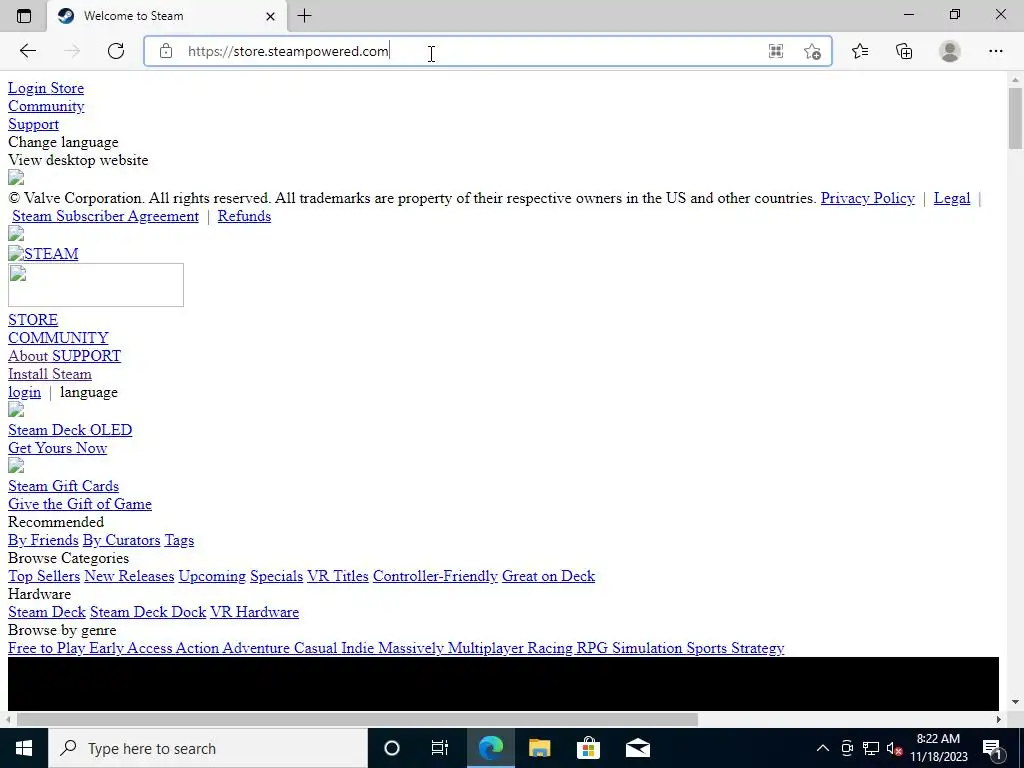Click the Install Steam link
1024x768 pixels.
coord(50,374)
